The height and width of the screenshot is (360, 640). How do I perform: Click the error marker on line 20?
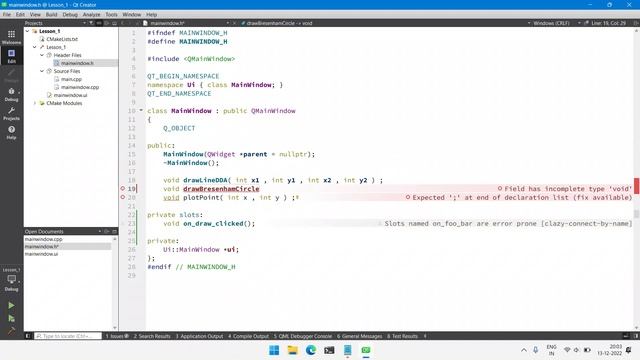[x=122, y=197]
